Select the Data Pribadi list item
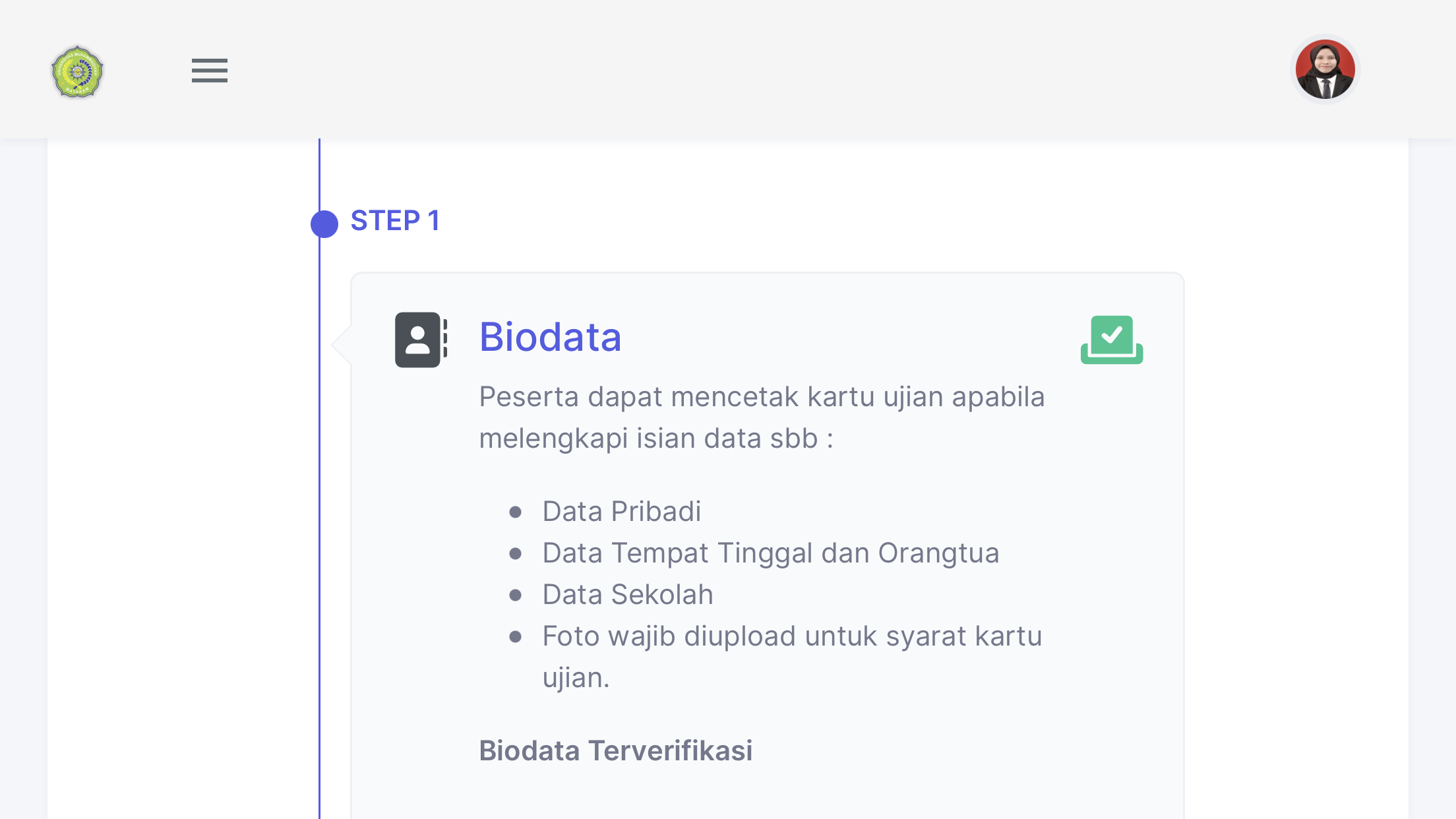Image resolution: width=1456 pixels, height=819 pixels. coord(621,512)
